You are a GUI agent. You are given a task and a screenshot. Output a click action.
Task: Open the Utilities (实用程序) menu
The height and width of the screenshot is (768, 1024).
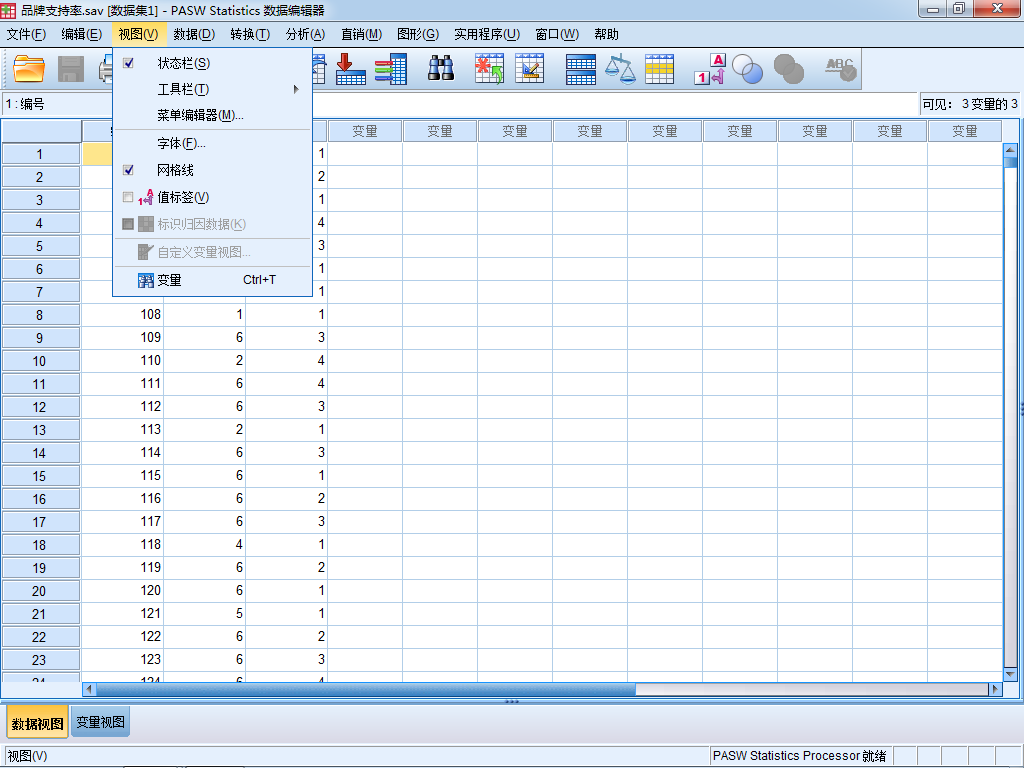point(487,35)
